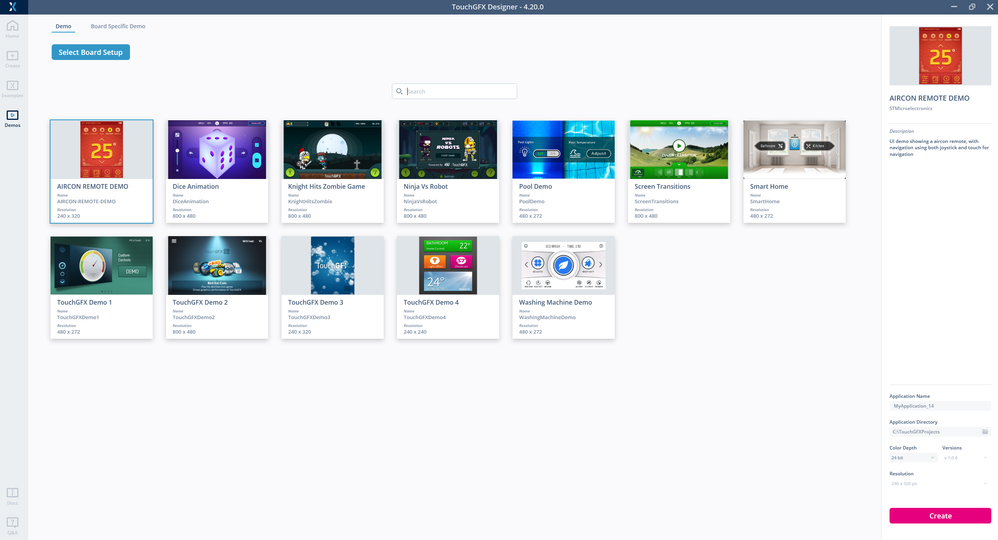Open the Versions dropdown
The height and width of the screenshot is (540, 998).
click(x=966, y=458)
